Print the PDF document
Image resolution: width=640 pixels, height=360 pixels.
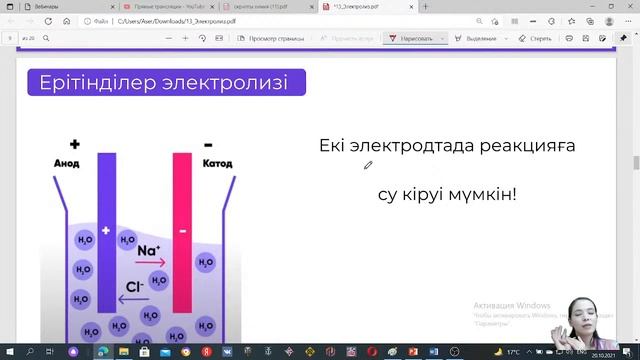[569, 38]
